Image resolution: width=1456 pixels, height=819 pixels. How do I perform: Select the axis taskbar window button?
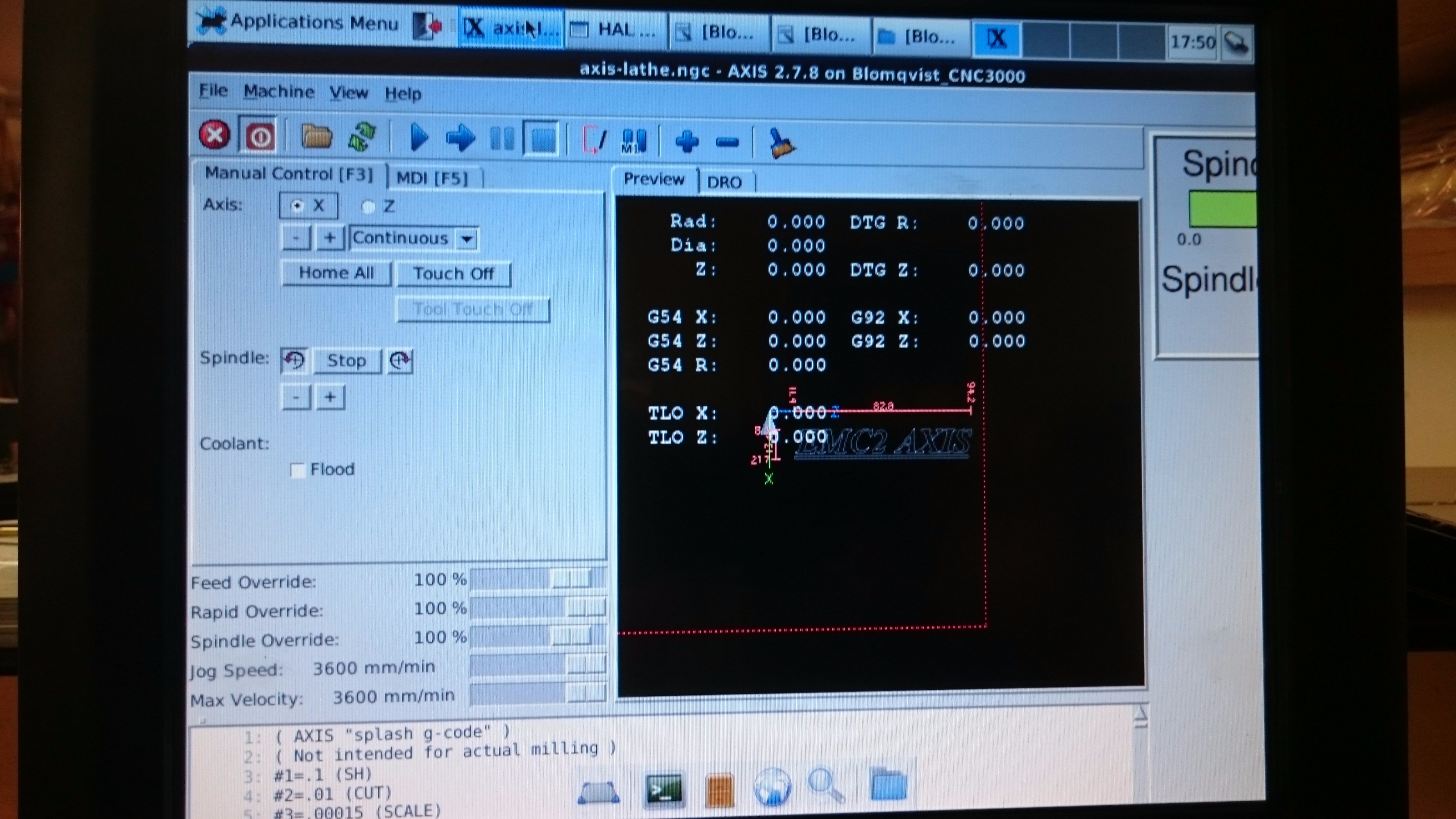tap(511, 28)
